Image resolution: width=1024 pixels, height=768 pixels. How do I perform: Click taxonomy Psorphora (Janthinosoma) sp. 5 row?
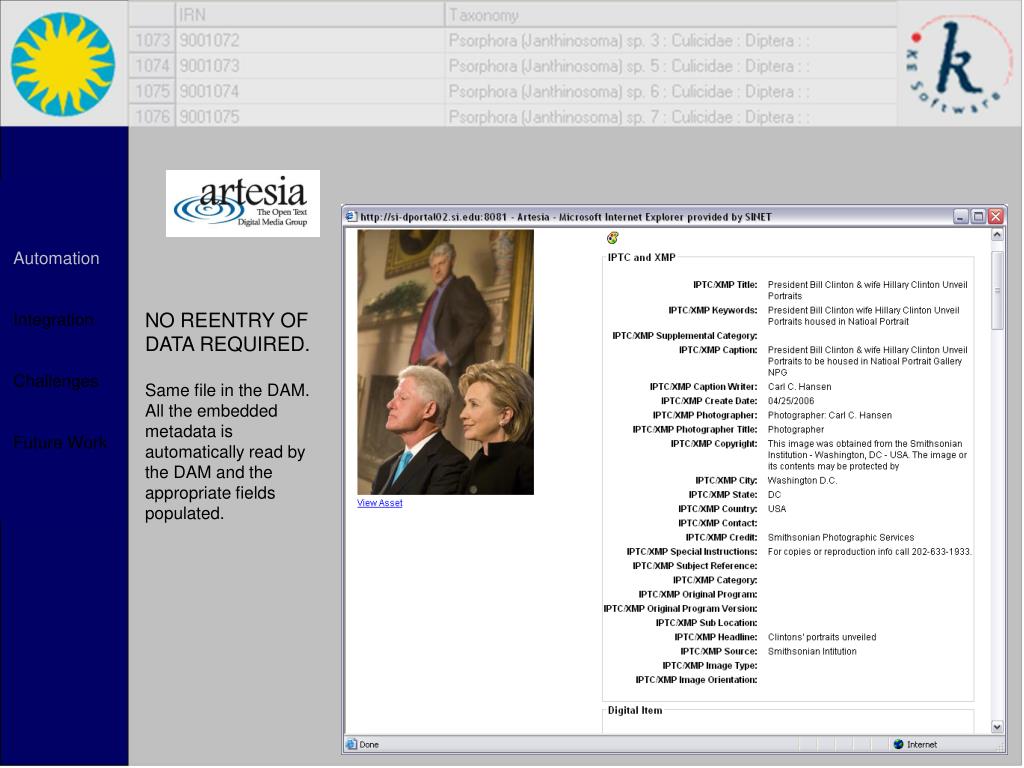(671, 66)
